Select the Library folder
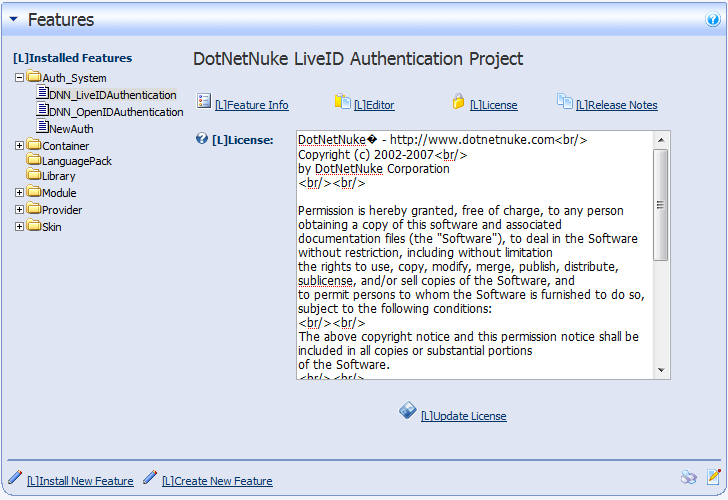728x500 pixels. 58,176
